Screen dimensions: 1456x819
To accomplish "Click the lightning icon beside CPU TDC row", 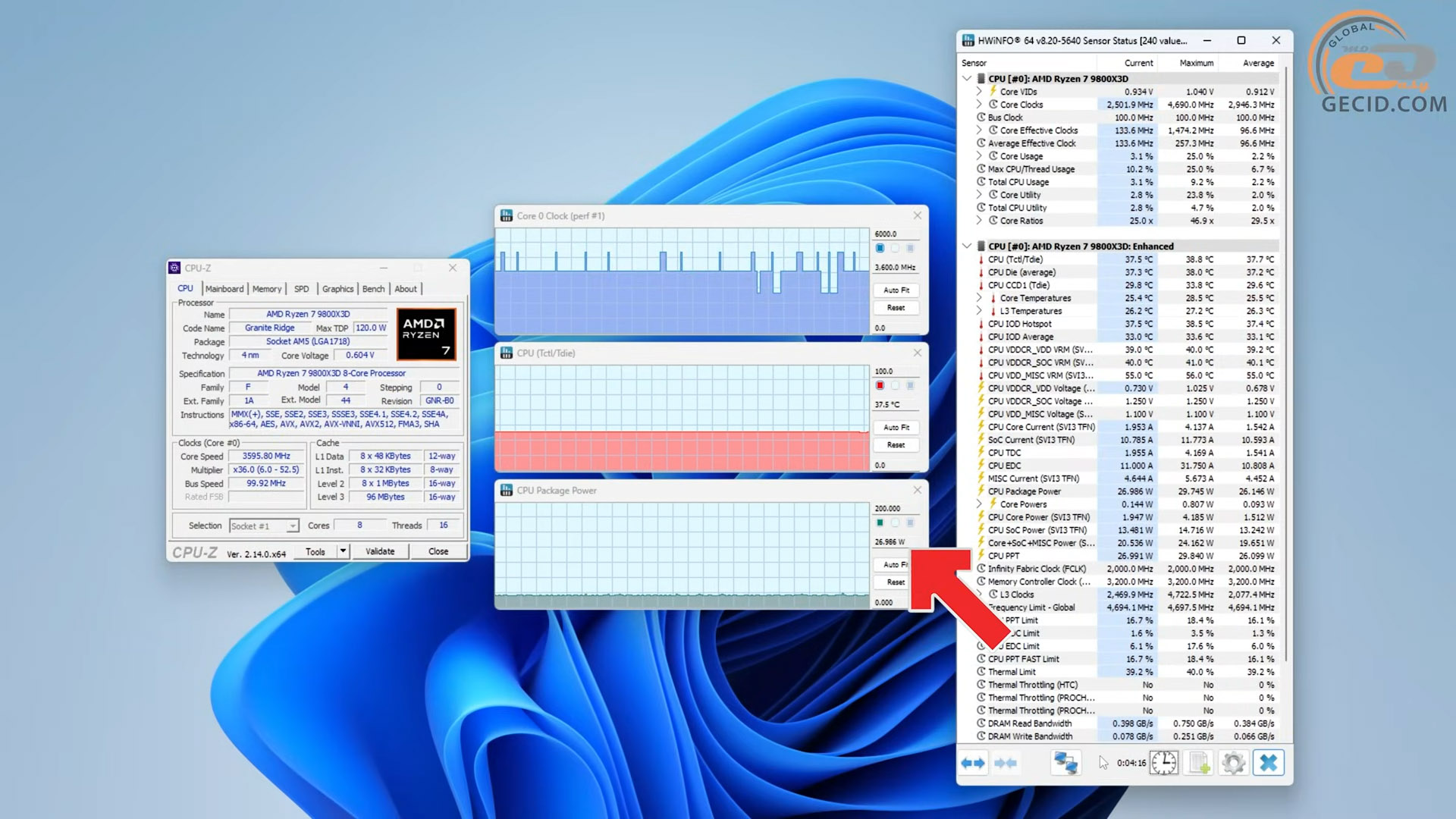I will tap(981, 453).
